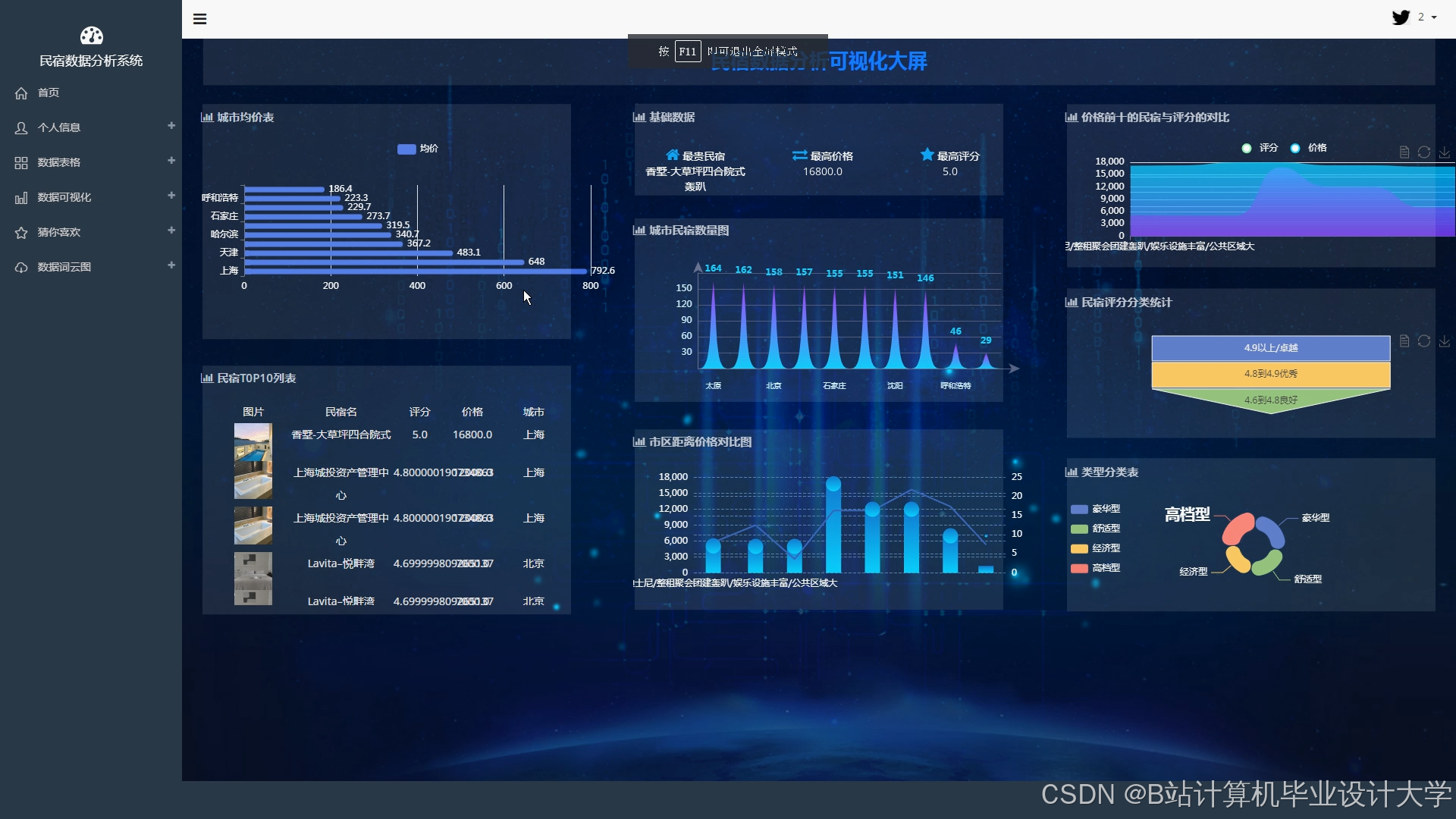Toggle 豪华型 legend color swatch
Image resolution: width=1456 pixels, height=819 pixels.
pyautogui.click(x=1079, y=509)
